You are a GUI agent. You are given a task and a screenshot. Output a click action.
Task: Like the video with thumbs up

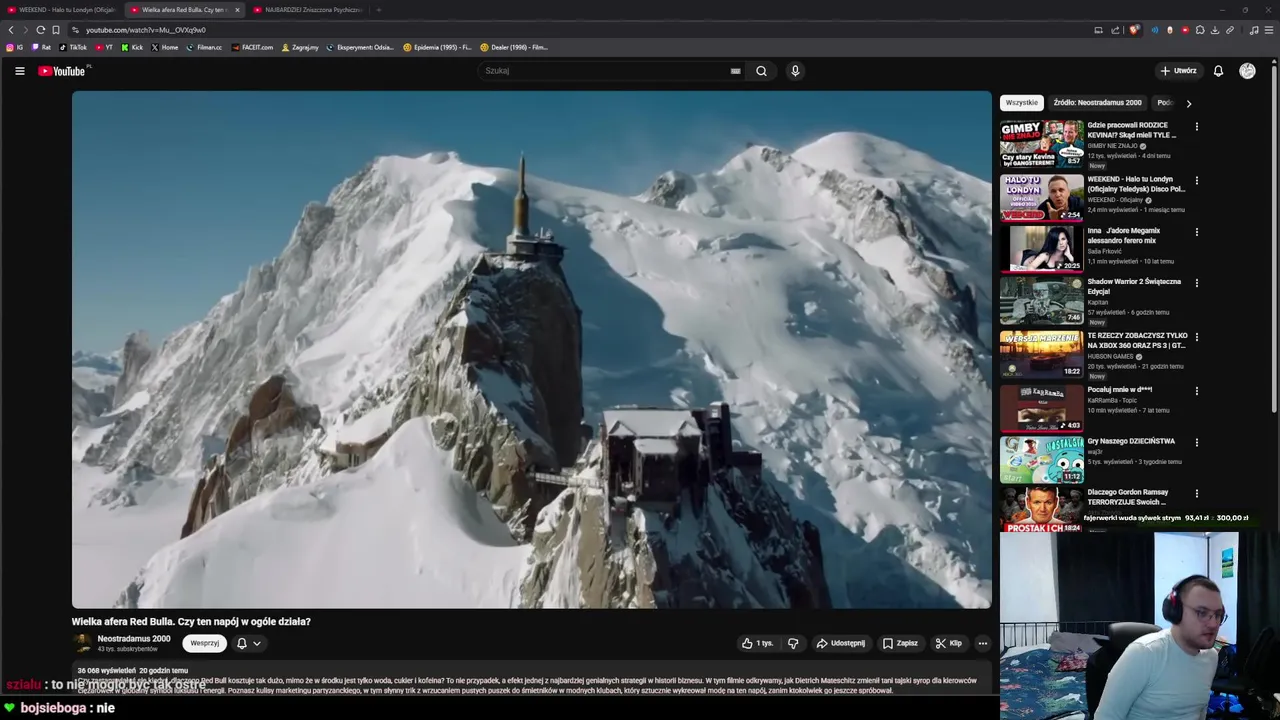tap(757, 643)
